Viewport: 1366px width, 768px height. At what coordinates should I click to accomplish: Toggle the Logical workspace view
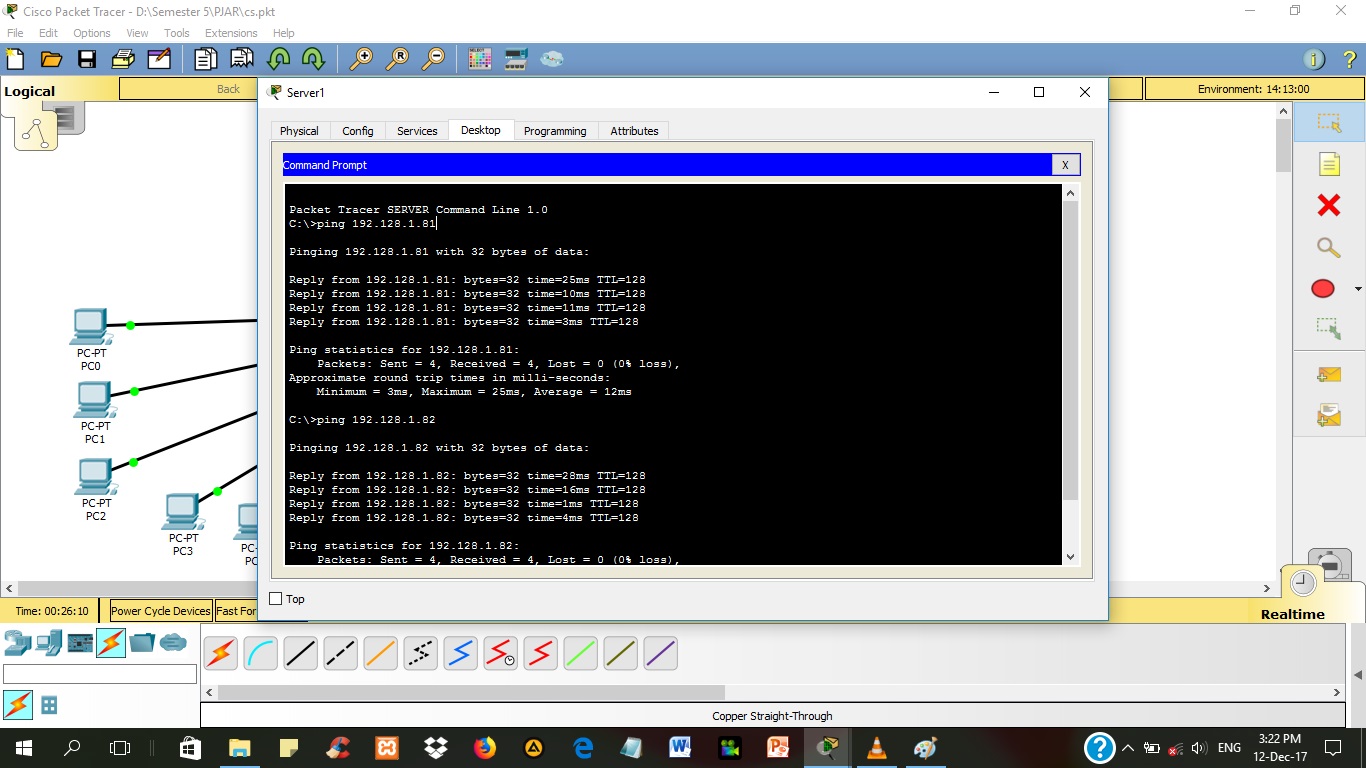pyautogui.click(x=29, y=90)
